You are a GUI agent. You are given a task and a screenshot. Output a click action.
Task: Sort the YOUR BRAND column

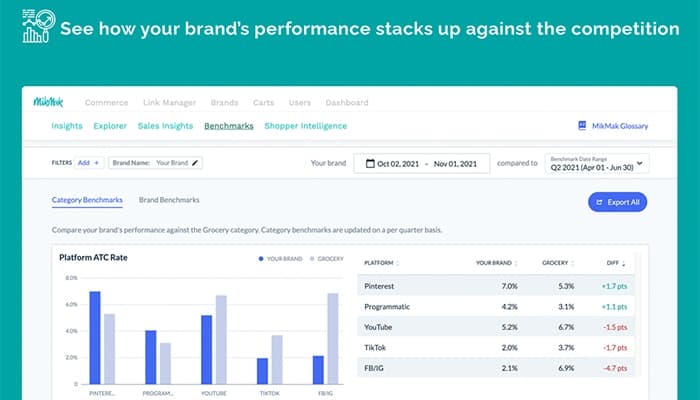tap(517, 264)
